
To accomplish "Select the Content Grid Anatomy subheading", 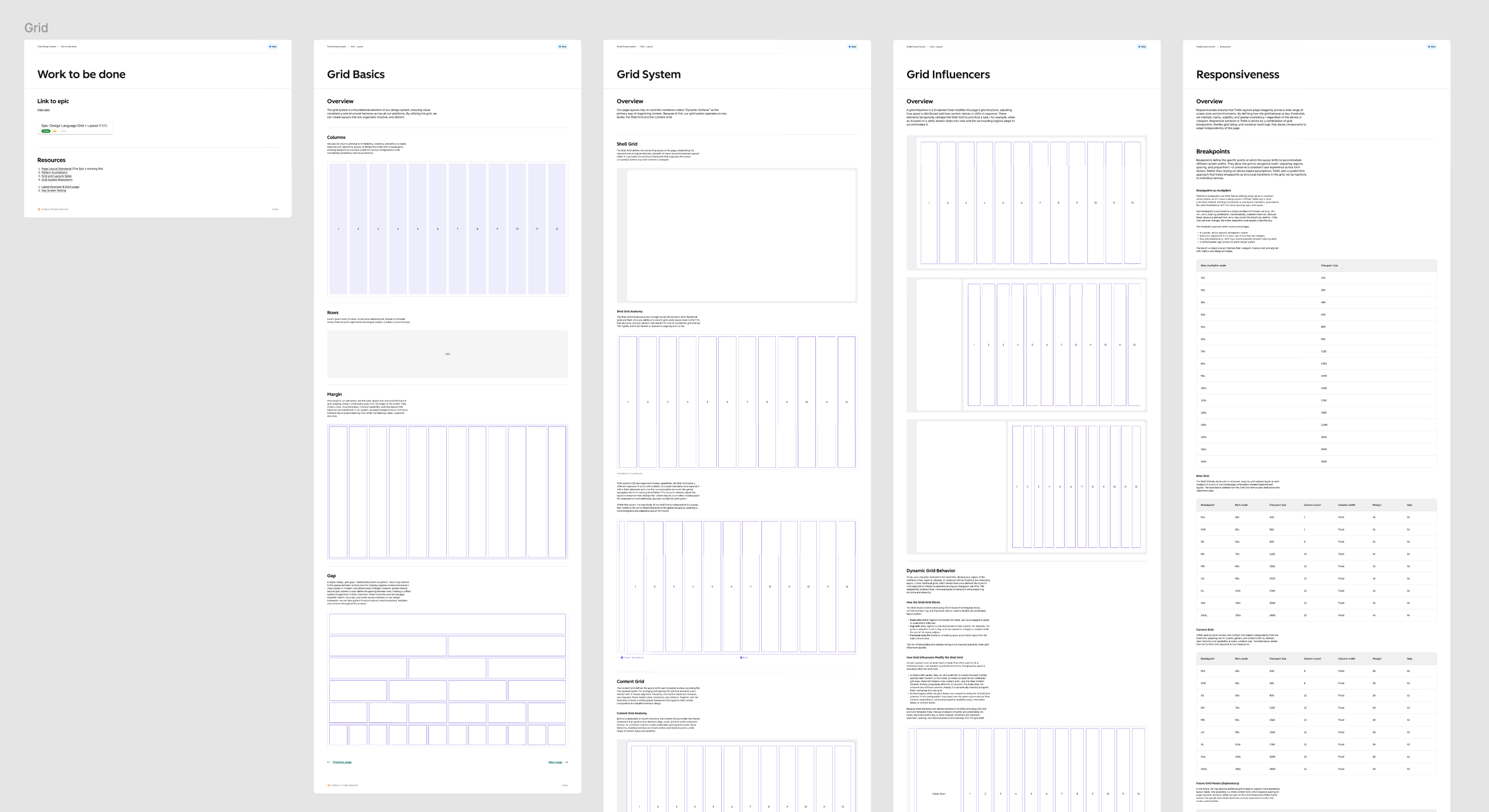I will tap(632, 713).
